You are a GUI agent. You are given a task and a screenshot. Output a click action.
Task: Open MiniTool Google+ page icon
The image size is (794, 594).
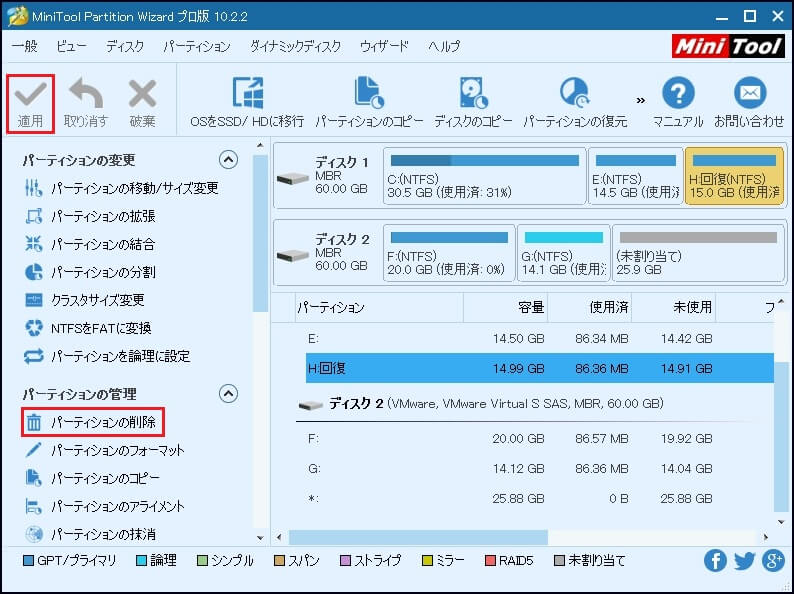tap(774, 561)
